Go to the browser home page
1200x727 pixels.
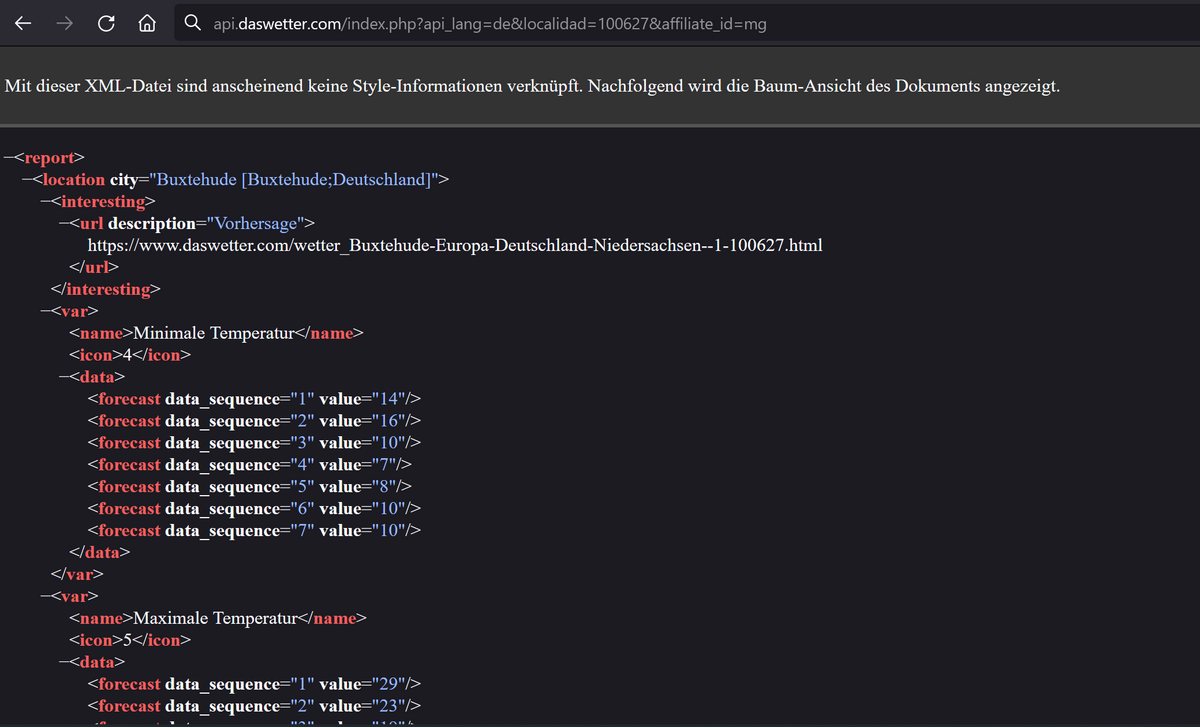(x=146, y=24)
